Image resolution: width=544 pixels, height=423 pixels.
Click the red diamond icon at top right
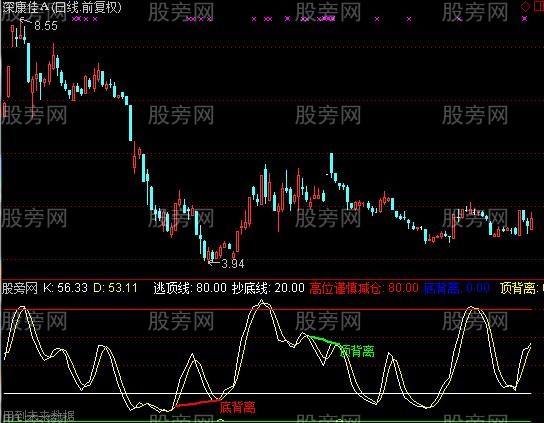point(526,7)
